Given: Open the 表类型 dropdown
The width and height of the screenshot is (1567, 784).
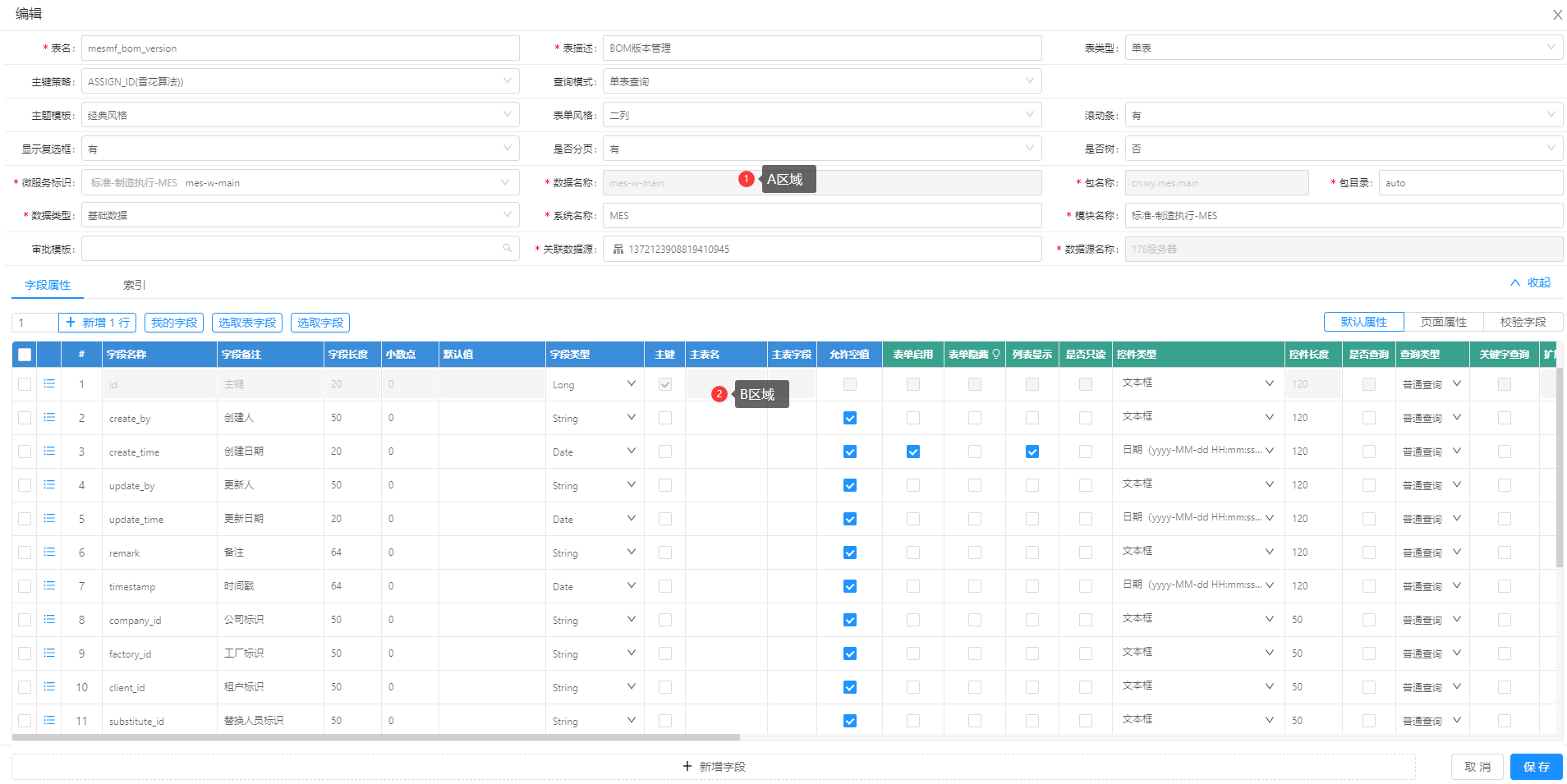Looking at the screenshot, I should coord(1344,48).
